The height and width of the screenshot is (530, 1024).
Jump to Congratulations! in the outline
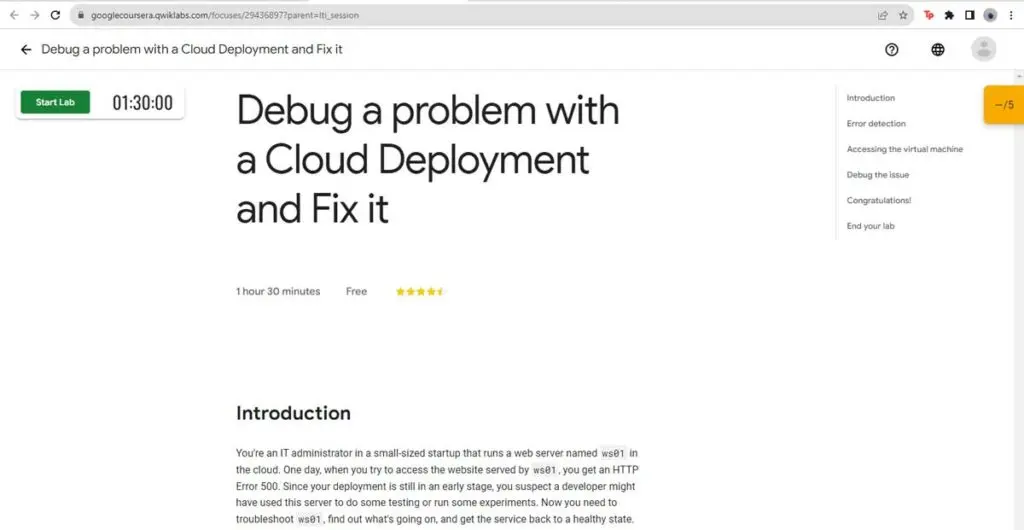(878, 200)
